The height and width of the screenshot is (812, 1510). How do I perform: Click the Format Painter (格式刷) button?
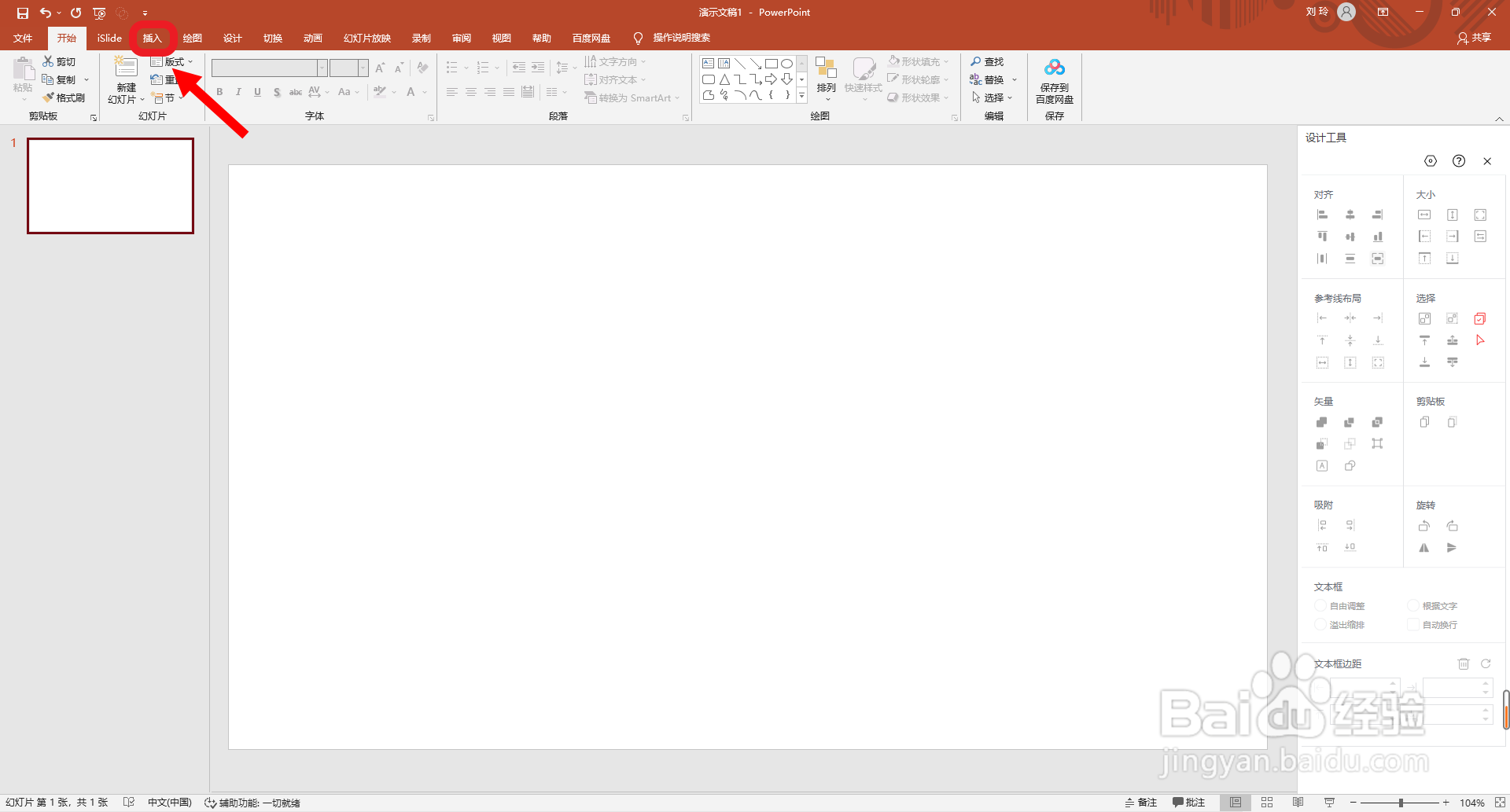click(64, 97)
